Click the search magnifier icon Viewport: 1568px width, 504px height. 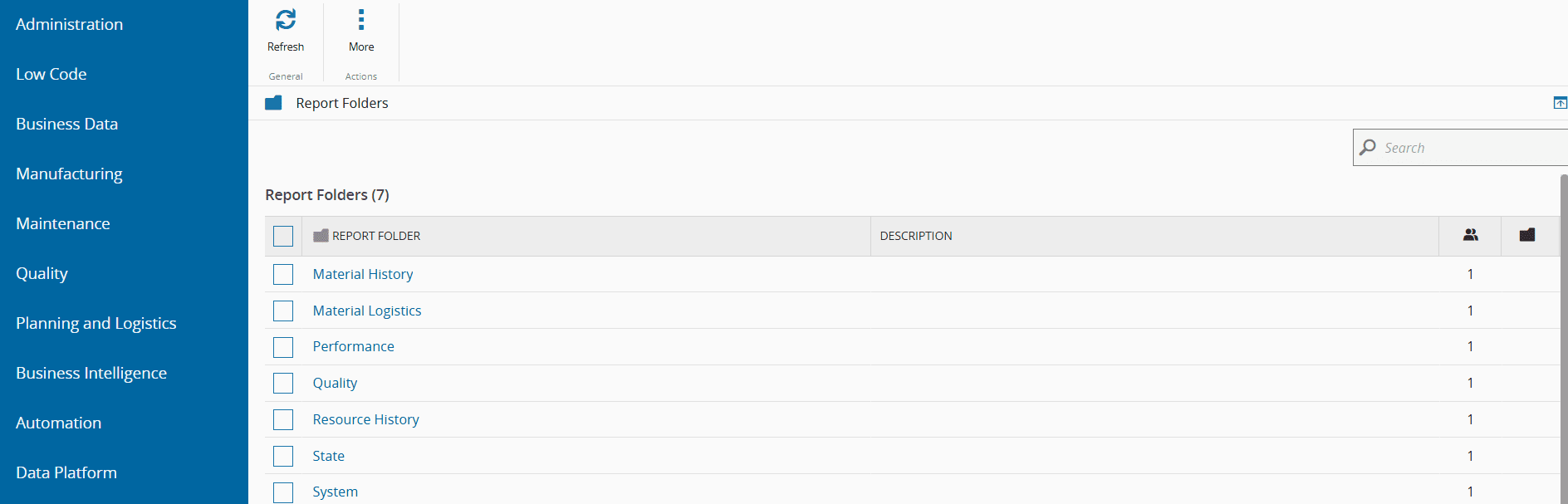[1368, 147]
